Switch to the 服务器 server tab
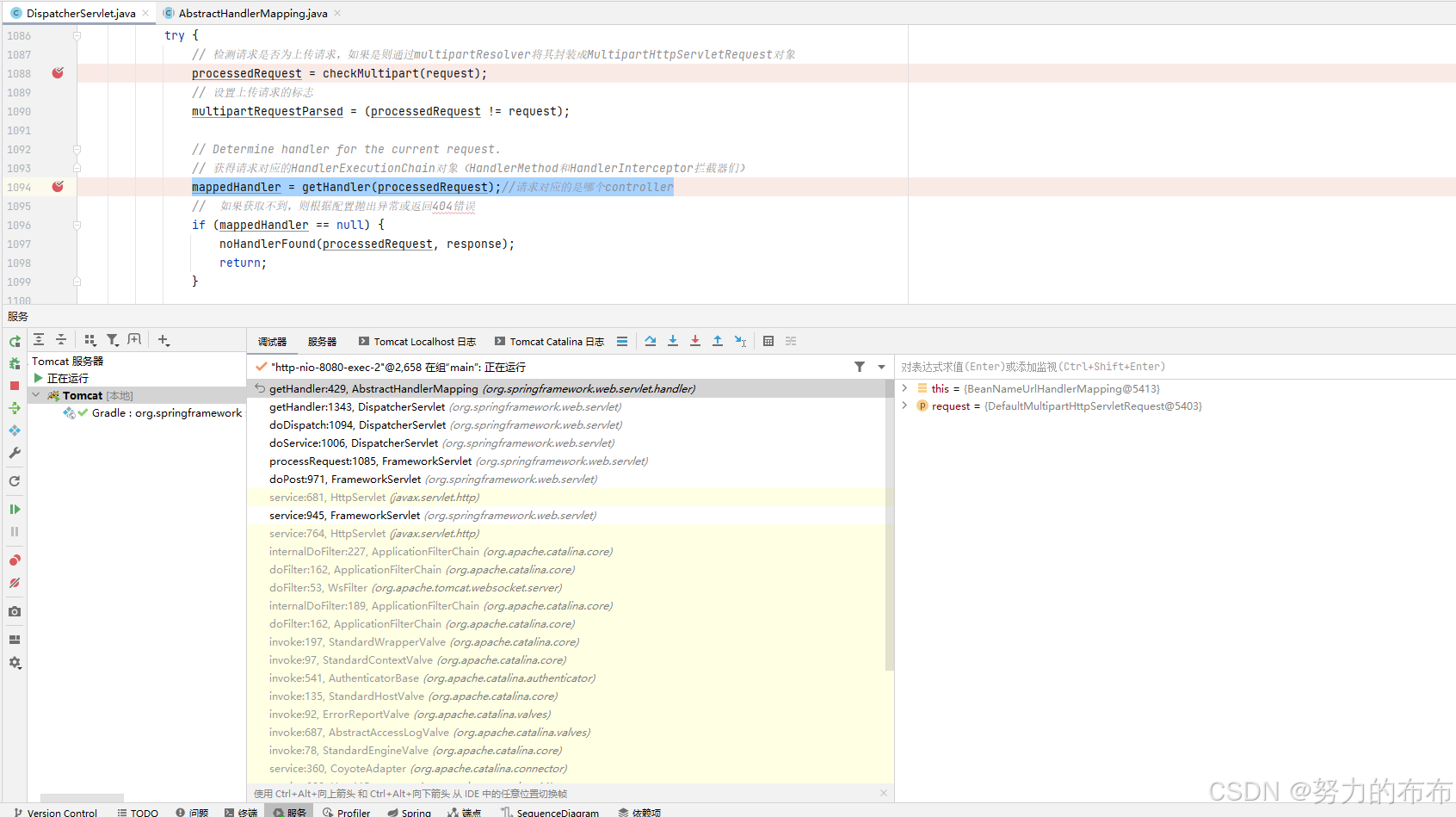The image size is (1456, 817). pos(323,342)
